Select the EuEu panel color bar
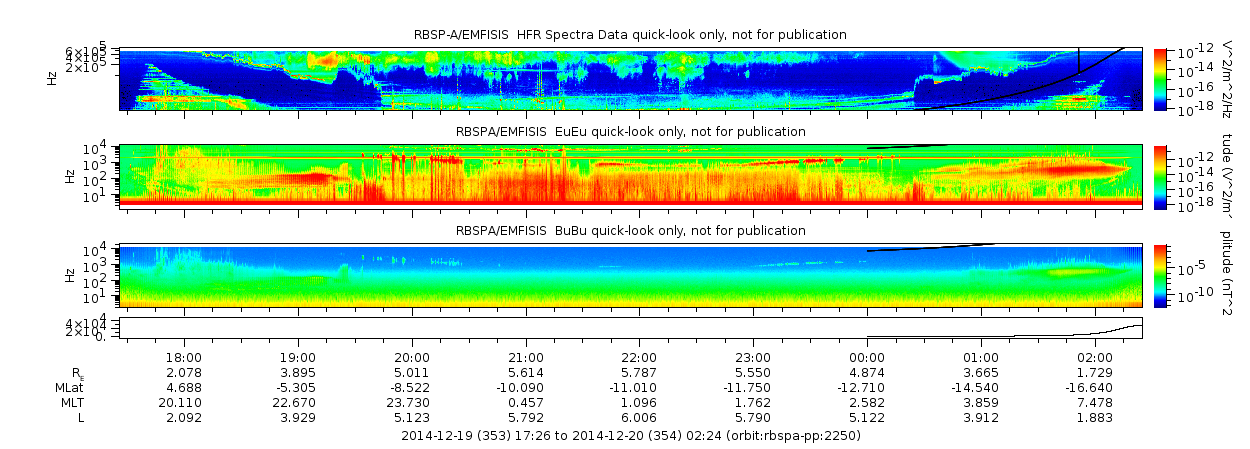Screen dimensions: 1250x449 1160,176
